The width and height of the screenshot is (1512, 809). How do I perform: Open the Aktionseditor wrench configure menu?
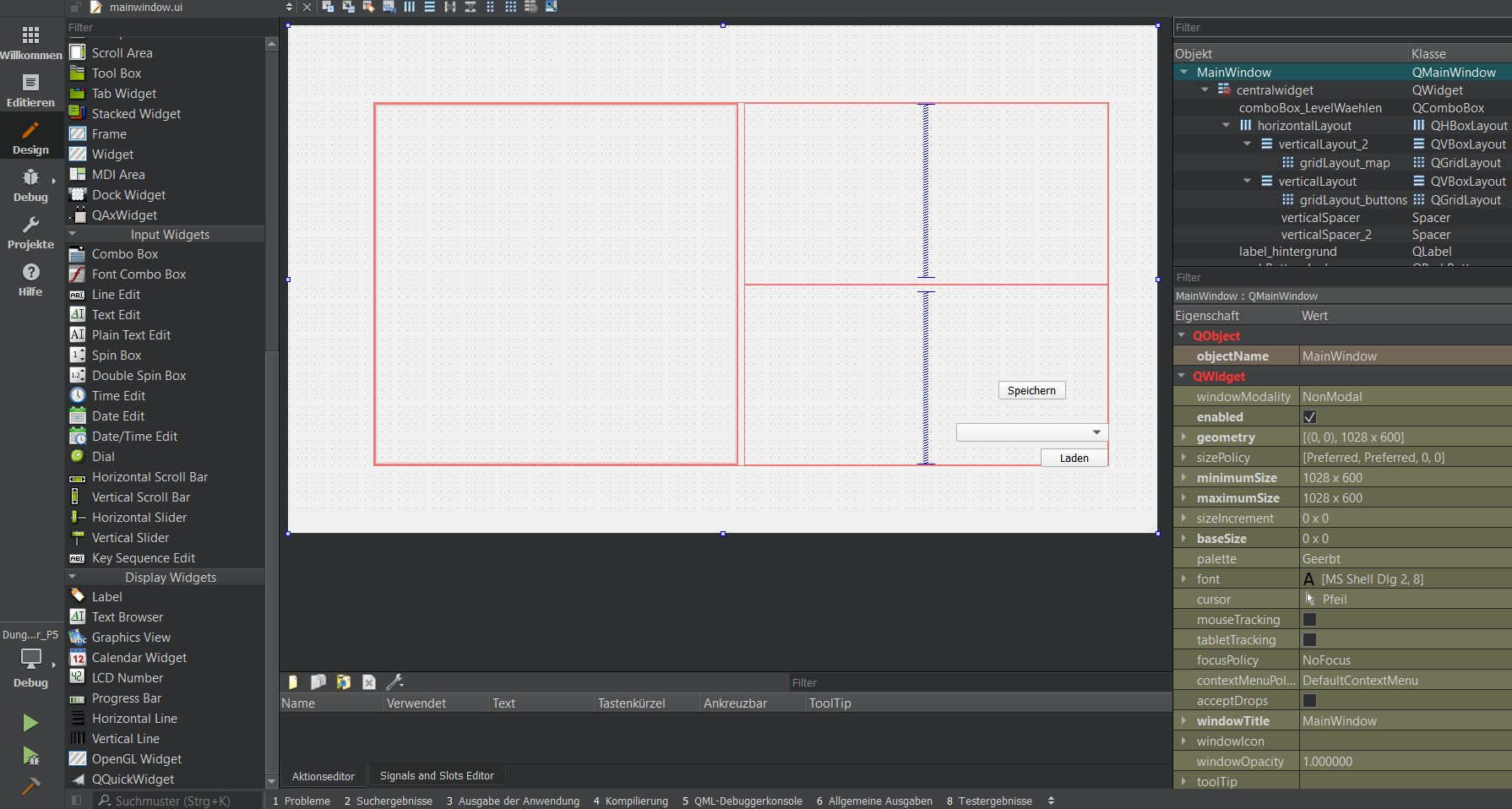click(x=394, y=681)
